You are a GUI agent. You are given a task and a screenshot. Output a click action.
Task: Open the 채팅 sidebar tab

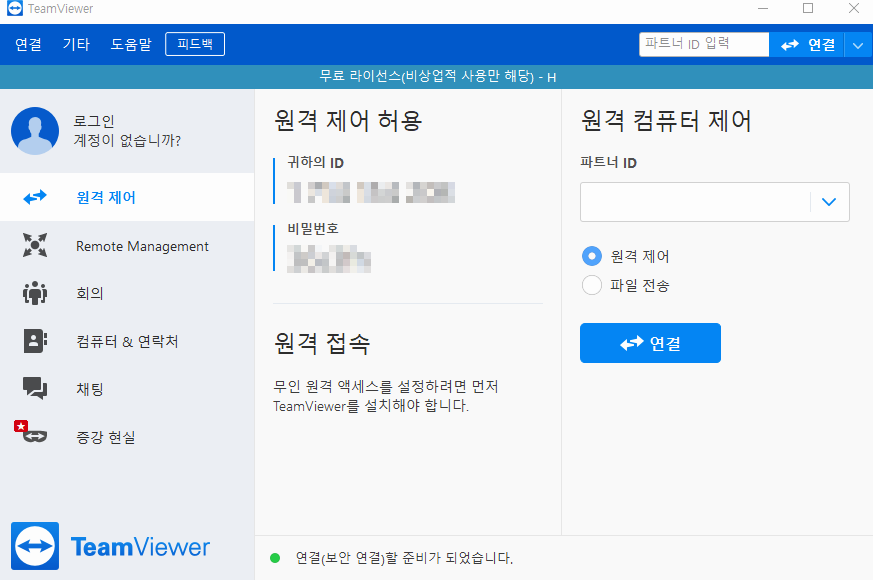coord(127,389)
